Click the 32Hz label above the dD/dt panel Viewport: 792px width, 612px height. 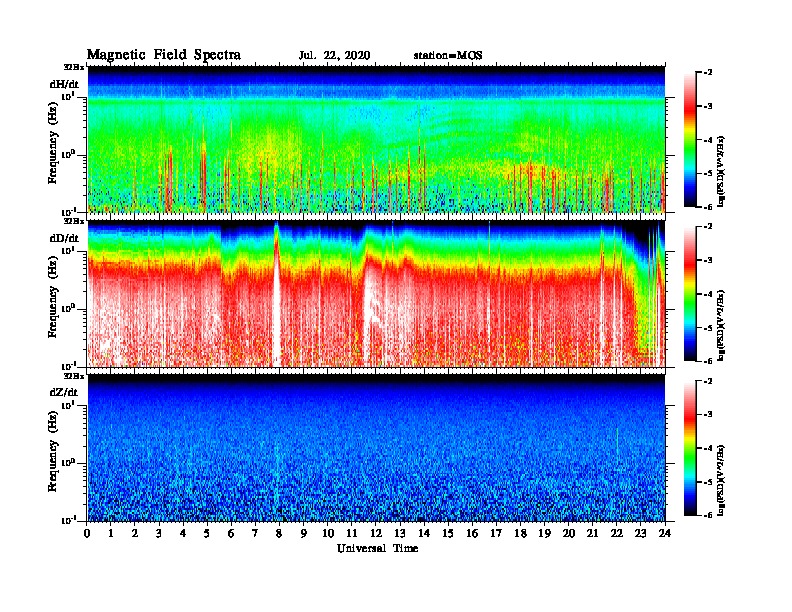[x=74, y=221]
